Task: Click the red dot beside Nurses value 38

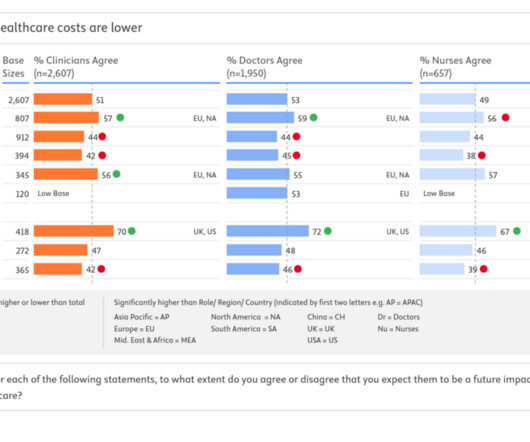Action: pyautogui.click(x=482, y=155)
